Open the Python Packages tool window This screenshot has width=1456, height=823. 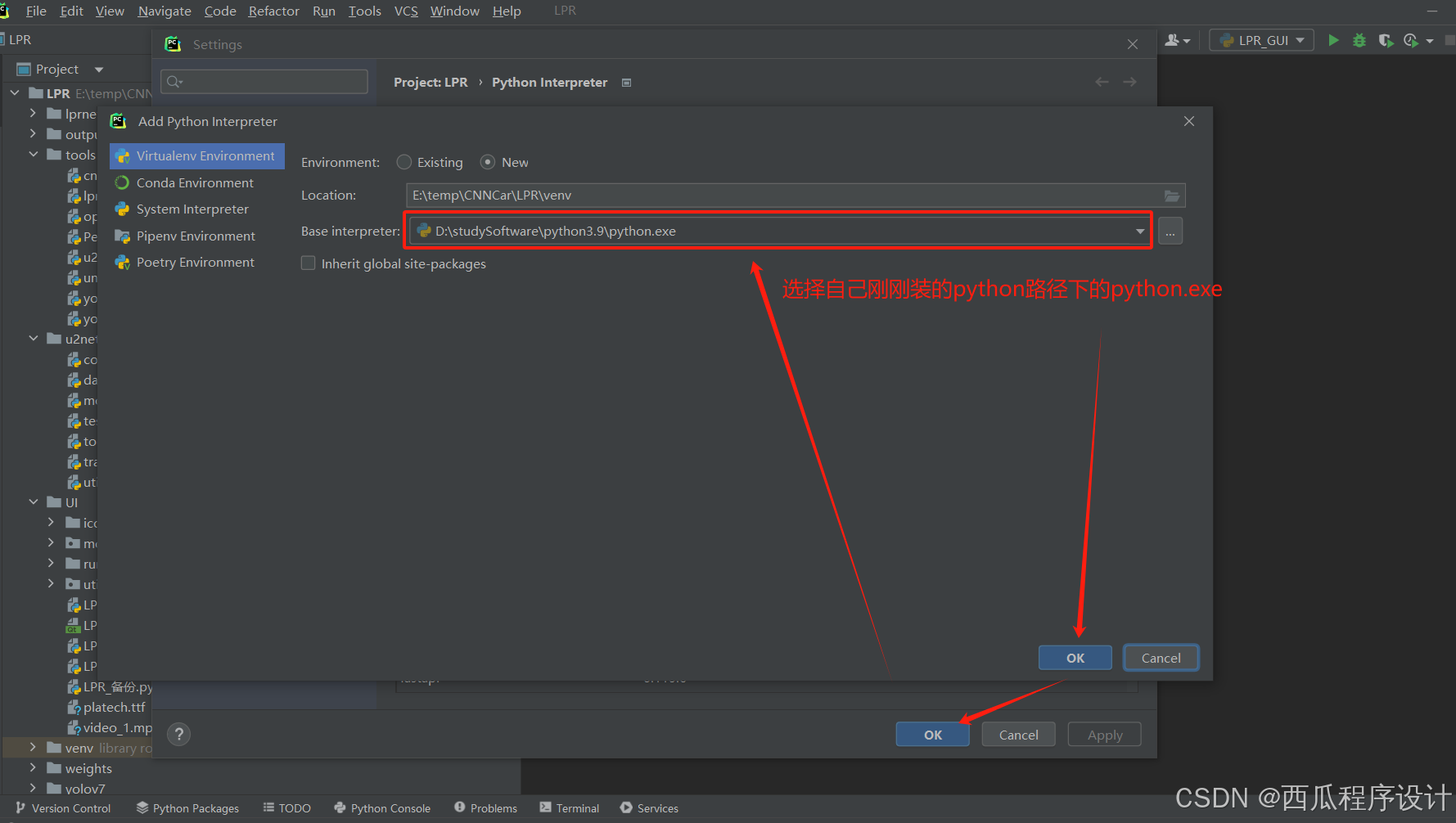click(187, 808)
